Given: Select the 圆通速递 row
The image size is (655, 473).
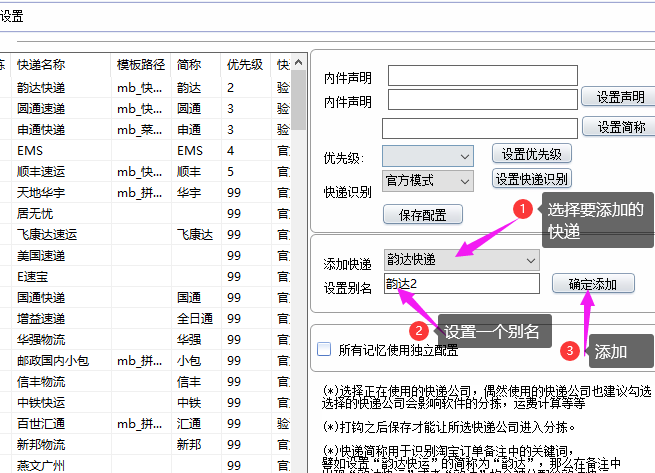Looking at the screenshot, I should (x=41, y=109).
